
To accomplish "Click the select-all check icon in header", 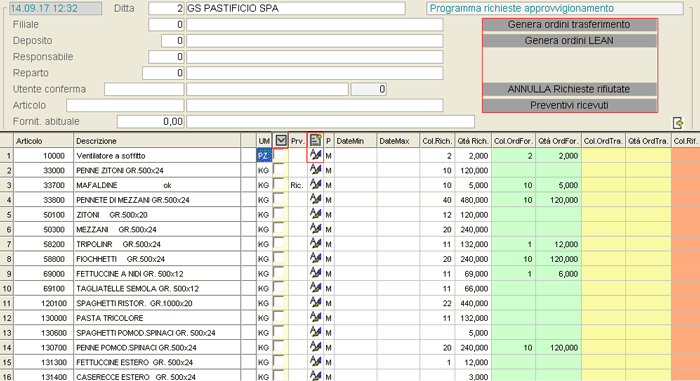I will click(x=280, y=141).
